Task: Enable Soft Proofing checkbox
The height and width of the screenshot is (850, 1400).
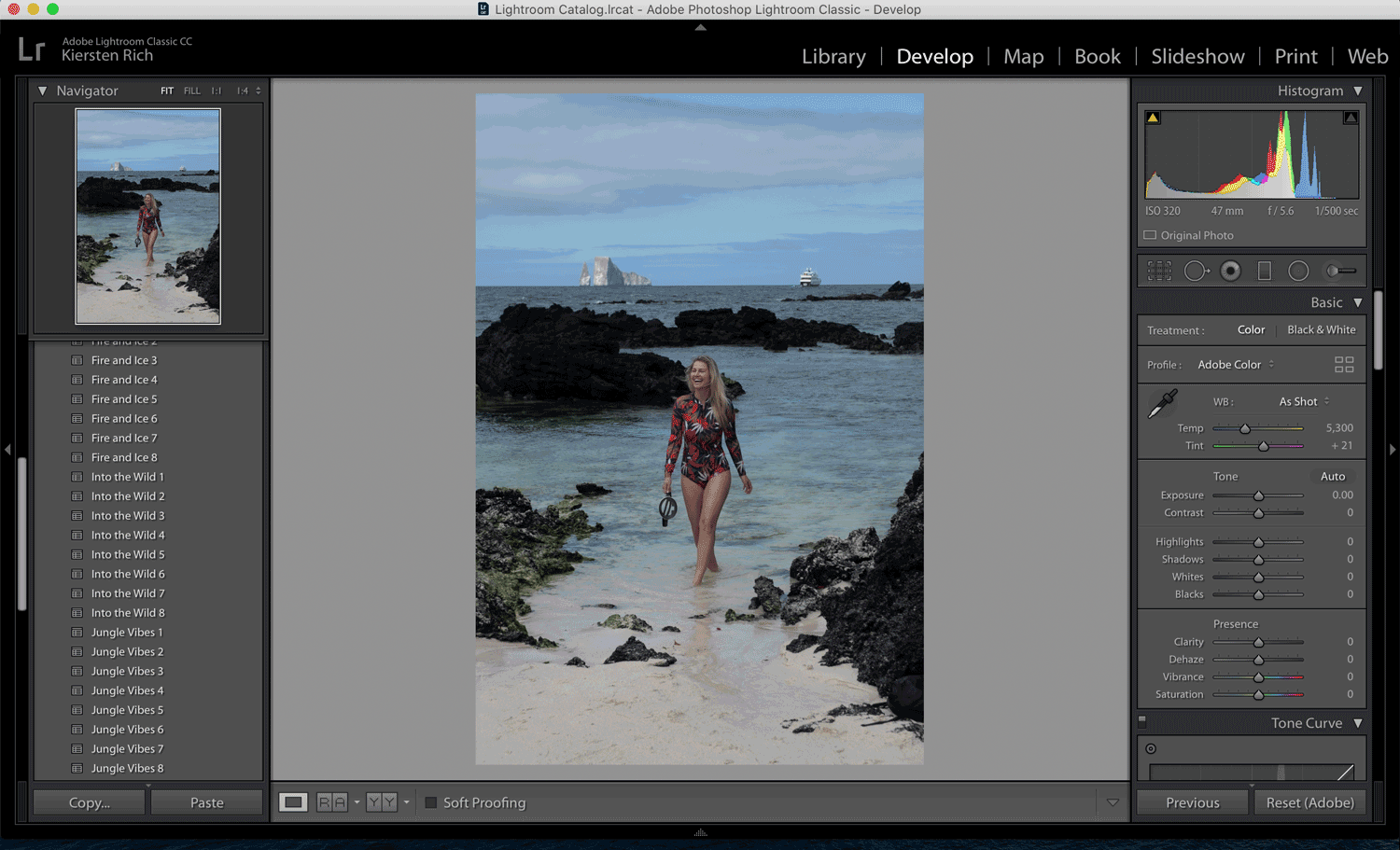Action: pyautogui.click(x=431, y=802)
